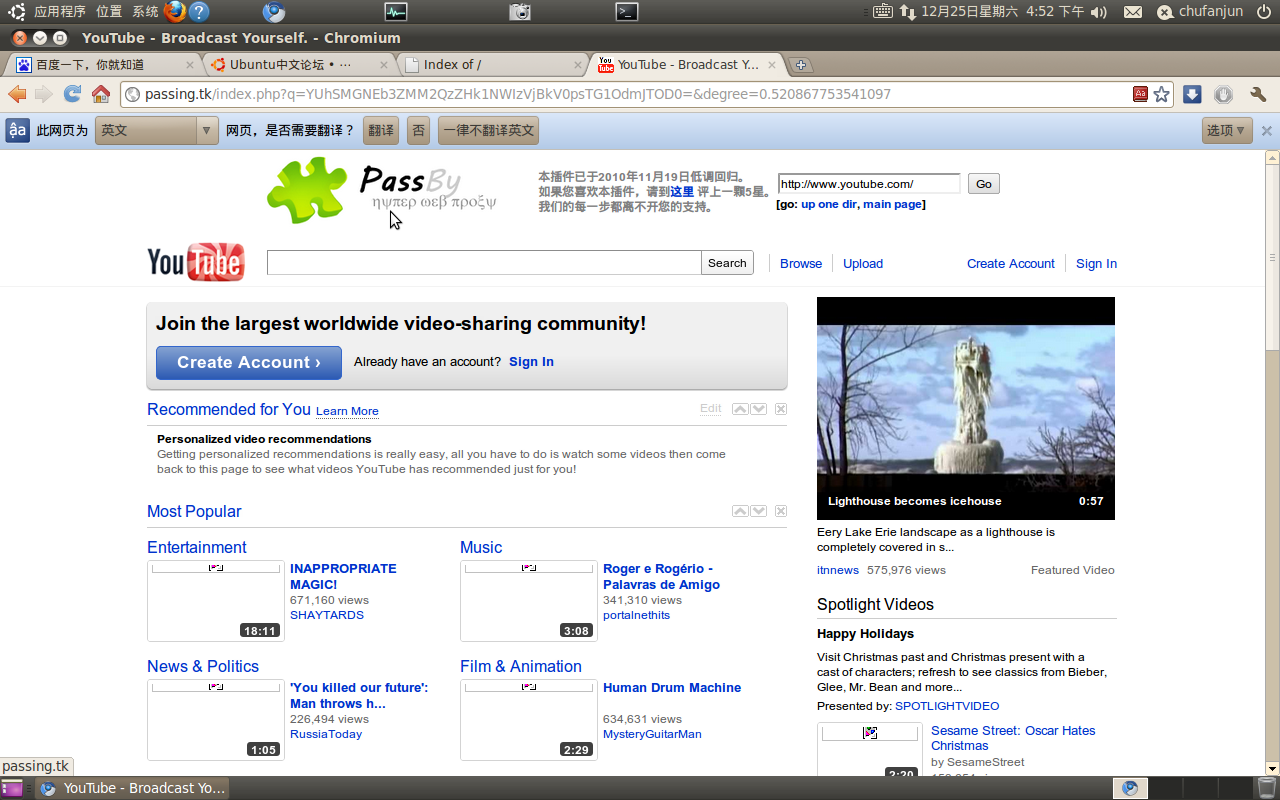Open the home page via house icon
Screen dimensions: 1280x800
(x=100, y=94)
